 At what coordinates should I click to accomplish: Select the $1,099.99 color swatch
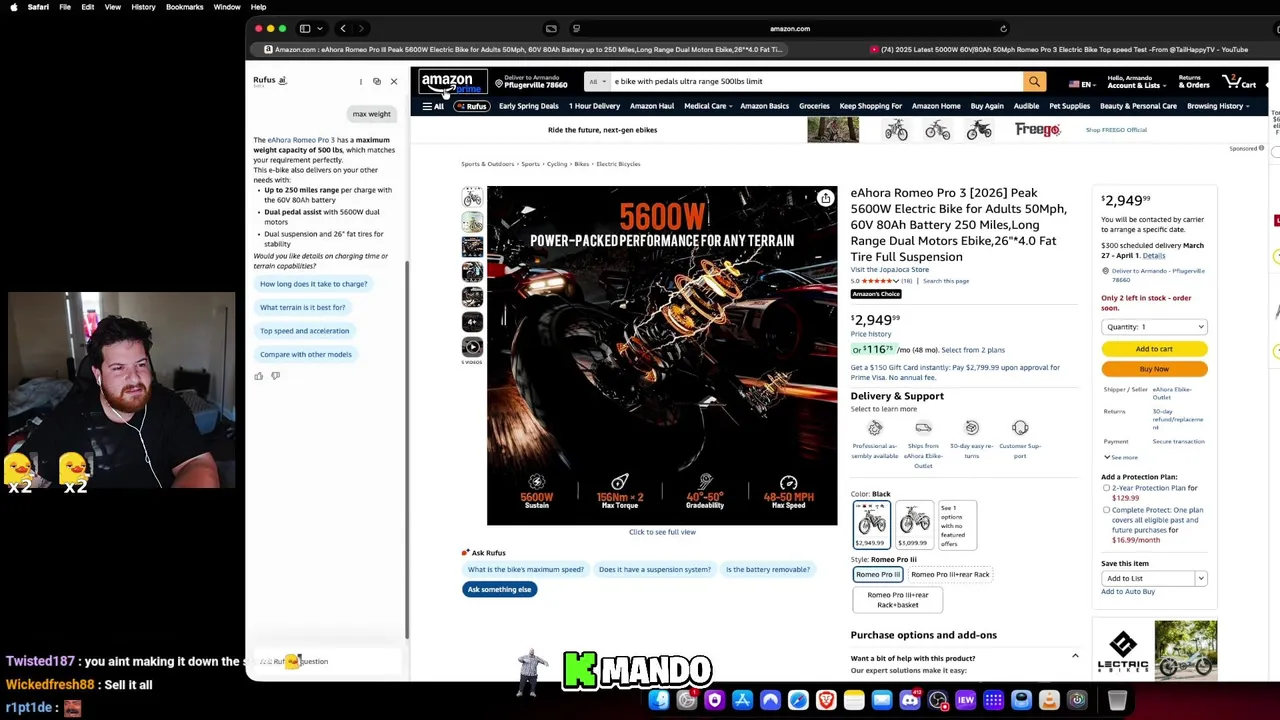914,524
